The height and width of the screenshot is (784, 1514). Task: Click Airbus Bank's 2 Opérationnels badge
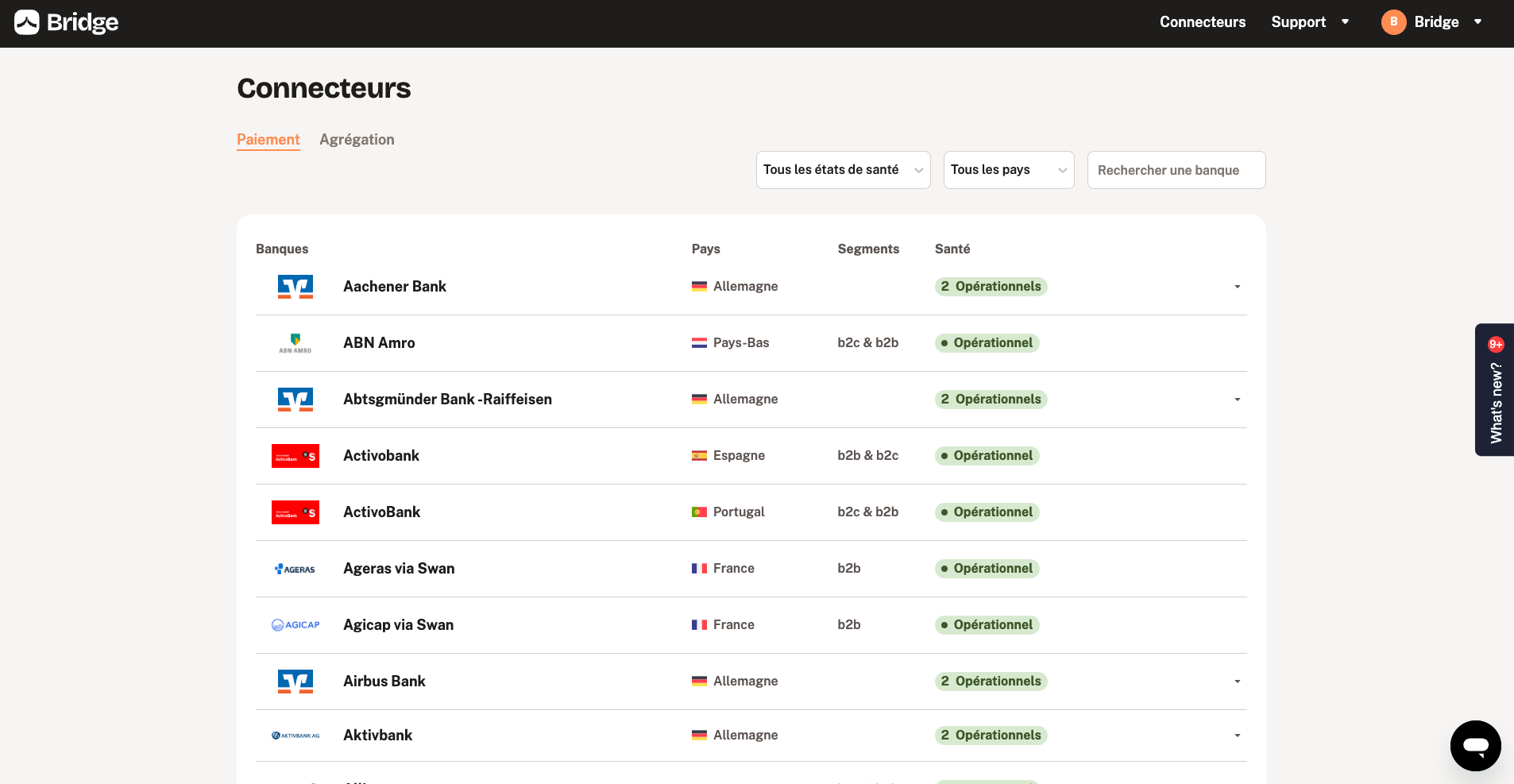tap(991, 682)
